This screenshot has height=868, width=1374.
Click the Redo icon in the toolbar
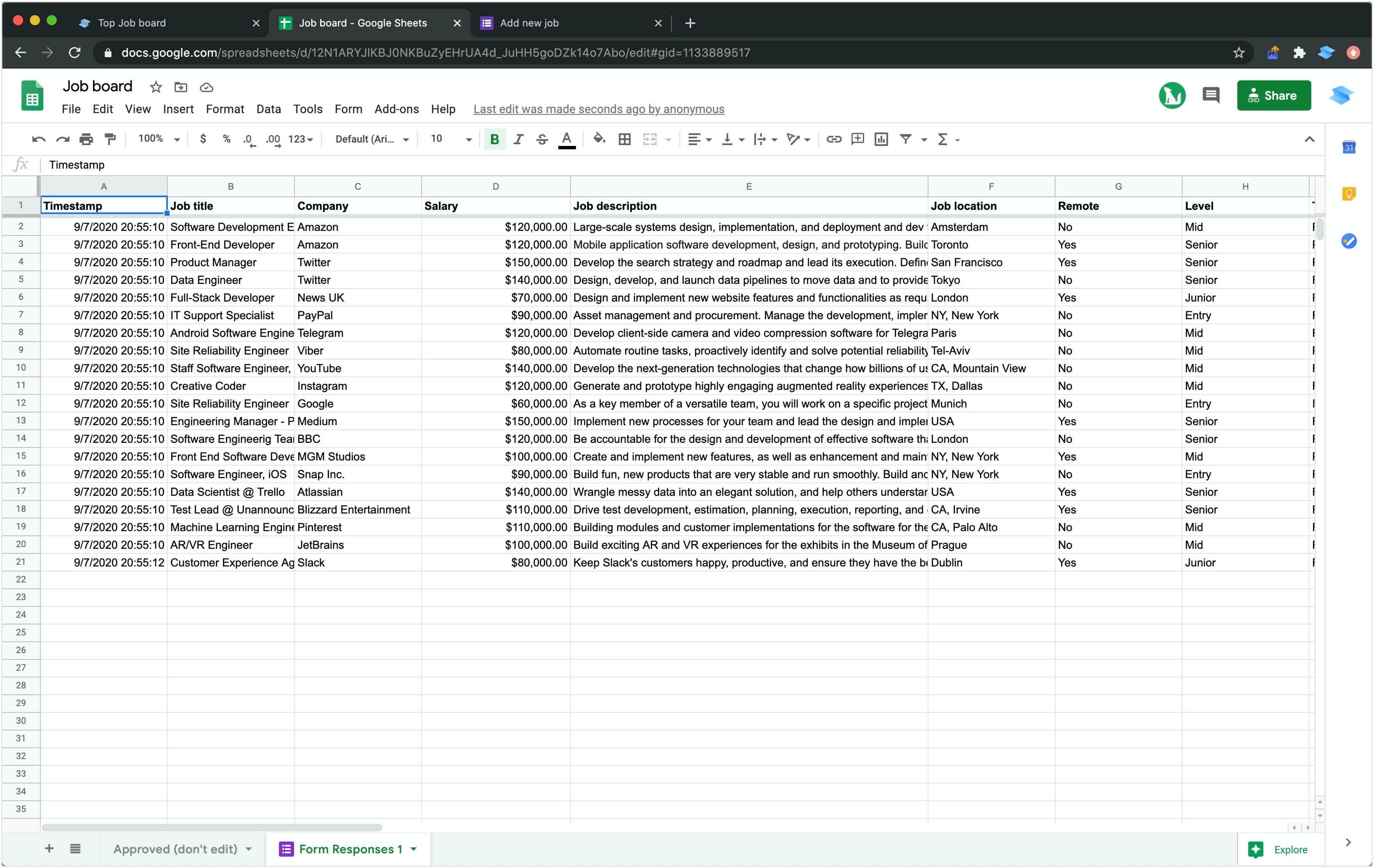tap(62, 139)
